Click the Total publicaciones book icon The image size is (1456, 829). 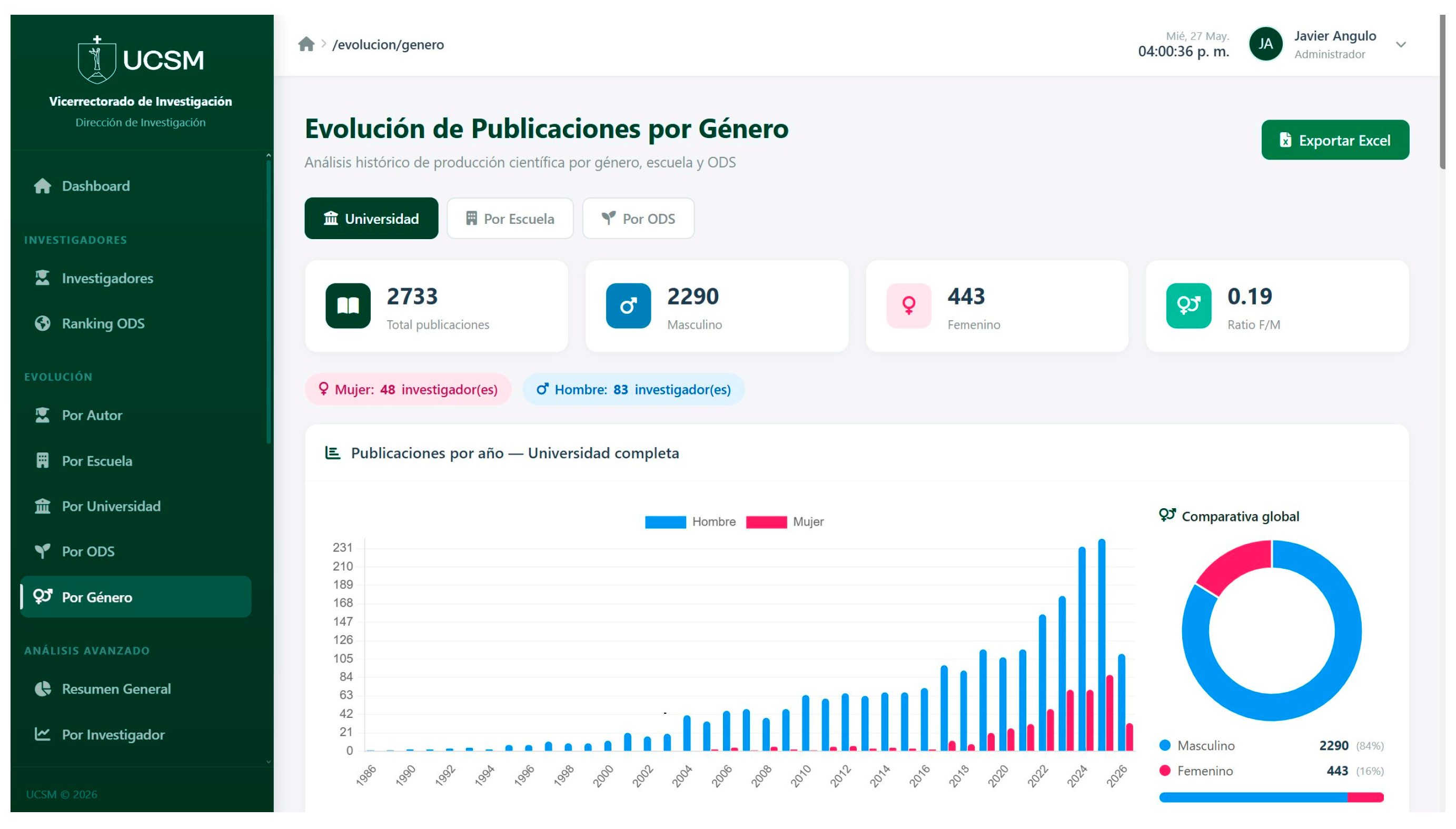(348, 306)
